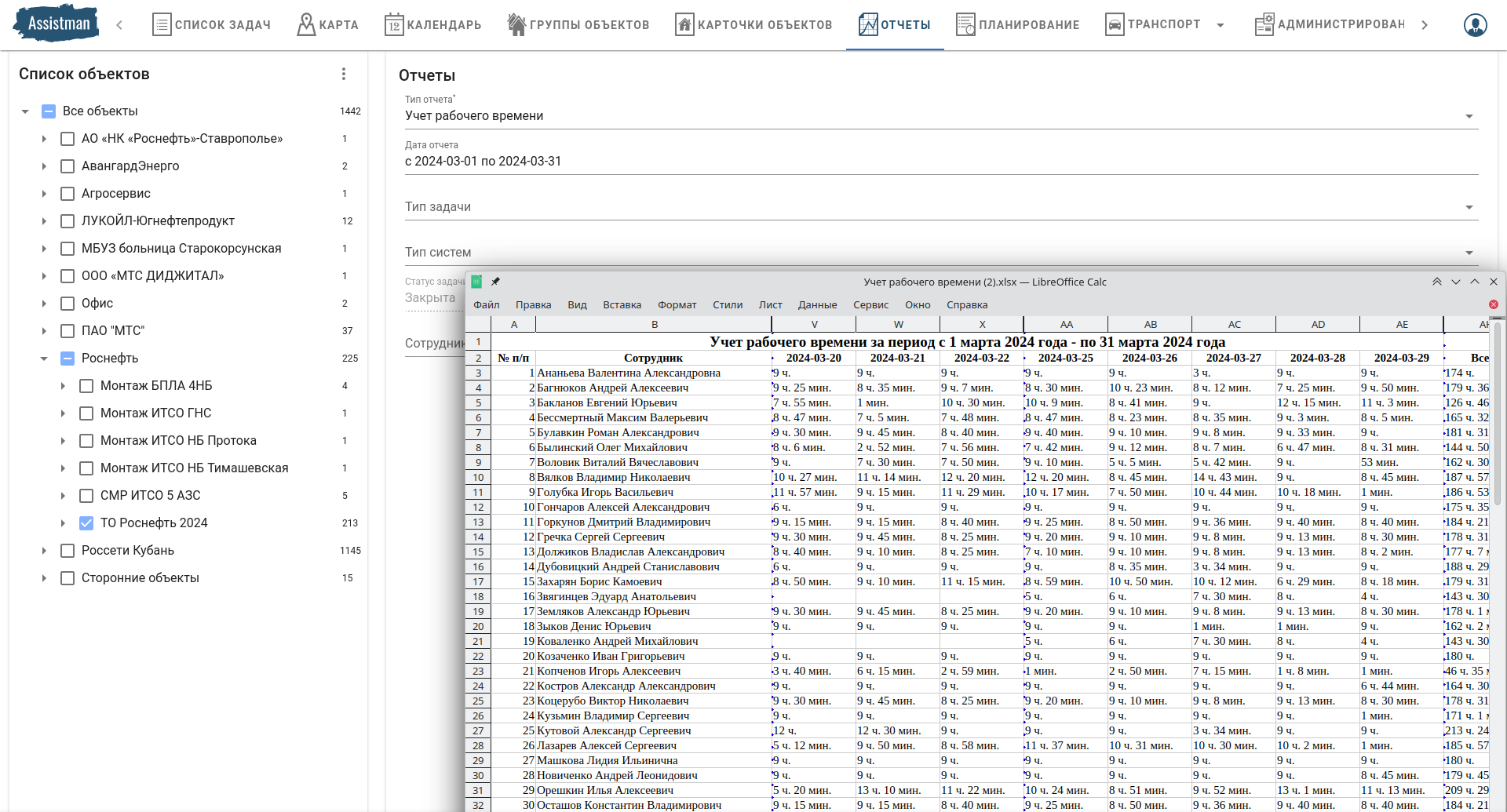Check the ПАО "МТС" checkbox
1507x812 pixels.
pyautogui.click(x=68, y=331)
